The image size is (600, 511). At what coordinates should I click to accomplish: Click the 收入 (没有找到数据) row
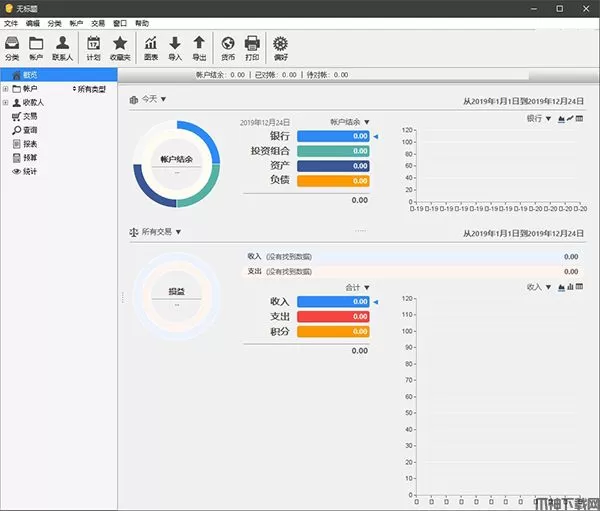point(414,257)
